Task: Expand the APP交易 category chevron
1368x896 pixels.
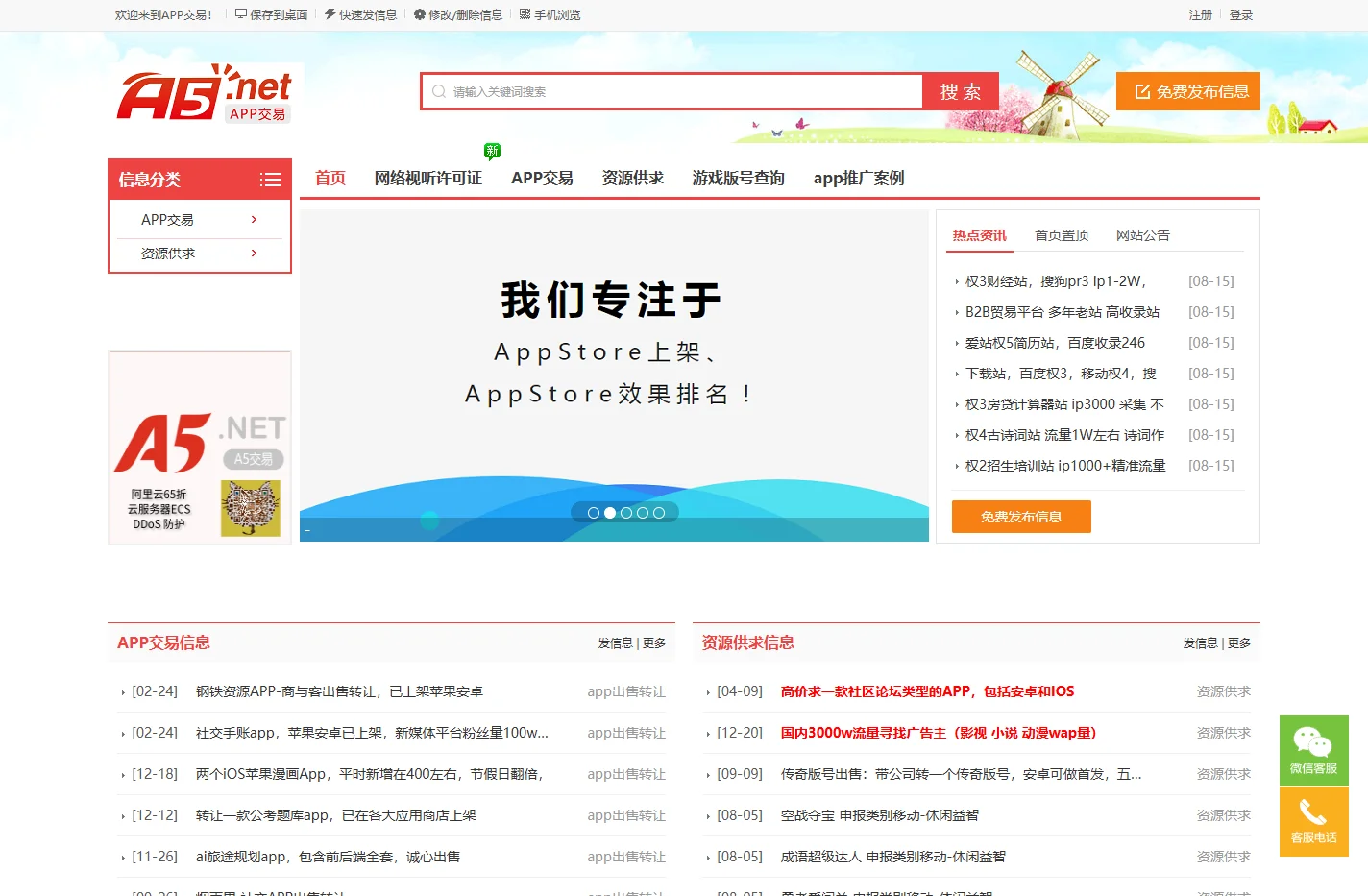Action: point(254,220)
